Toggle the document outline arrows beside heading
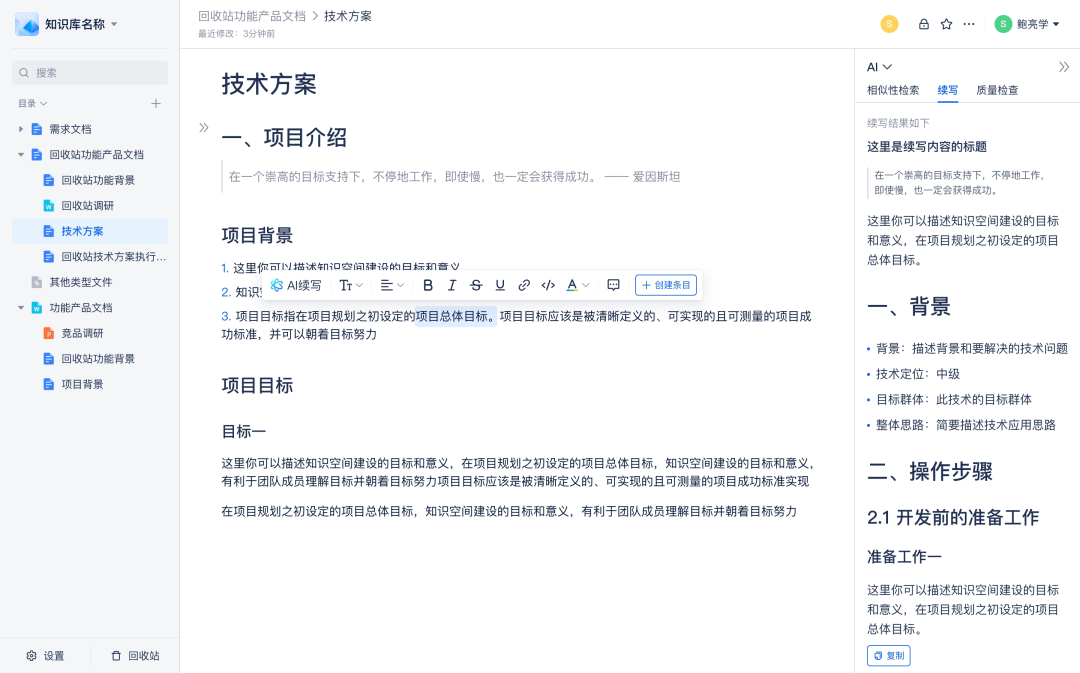This screenshot has height=673, width=1080. (204, 127)
